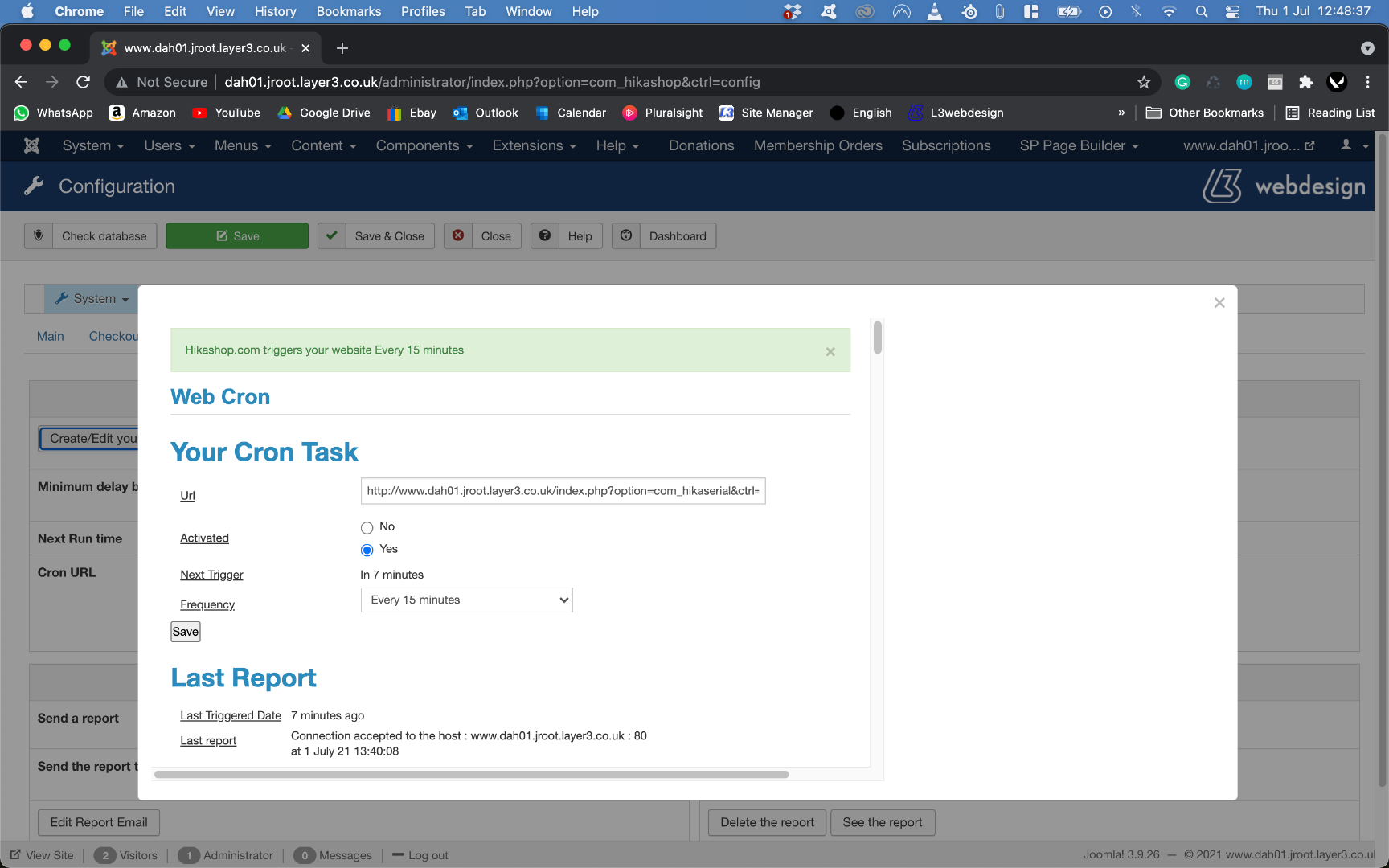Click the Chrome reload page icon
The image size is (1389, 868).
point(83,82)
